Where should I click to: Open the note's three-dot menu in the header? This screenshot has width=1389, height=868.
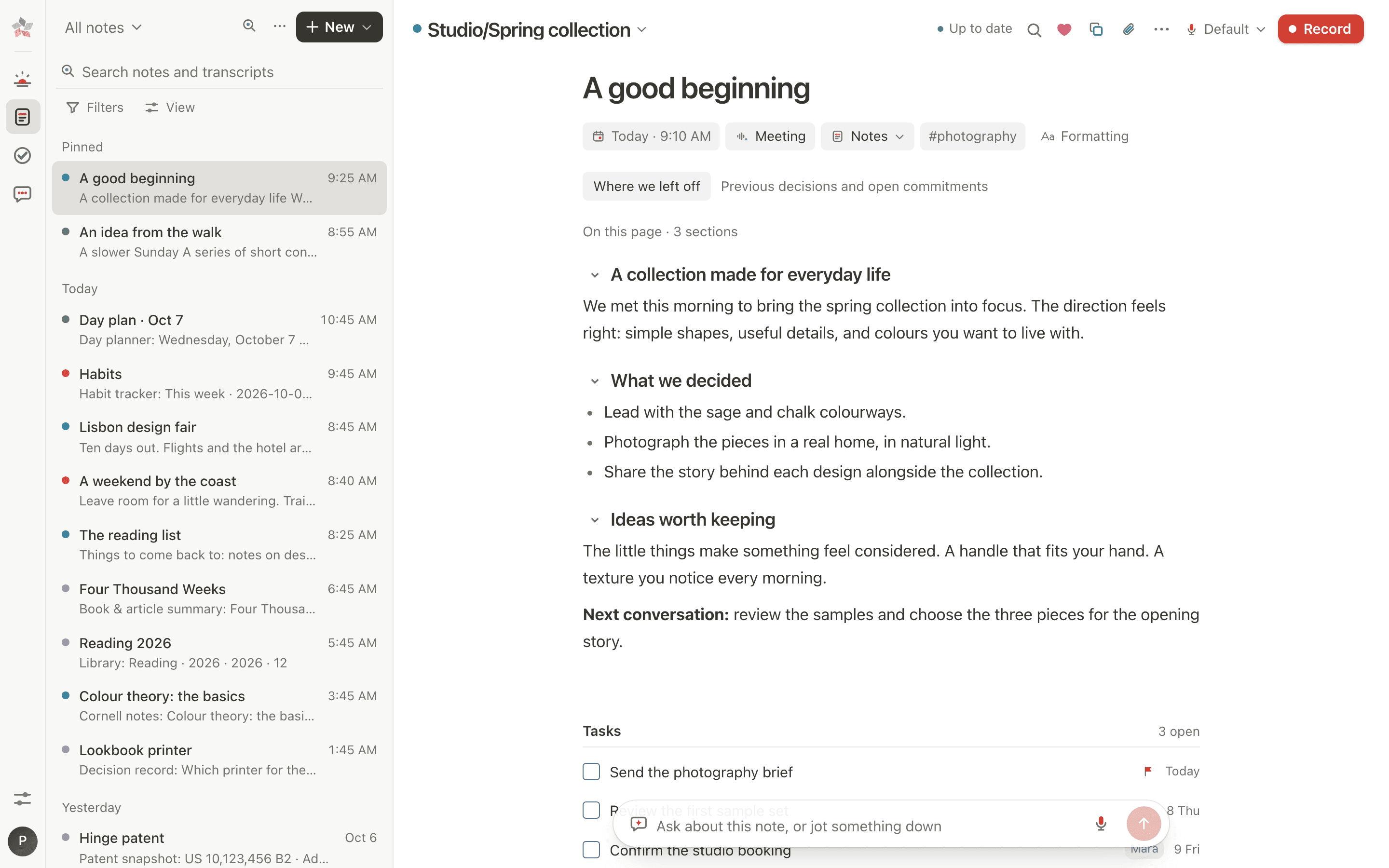tap(1161, 29)
